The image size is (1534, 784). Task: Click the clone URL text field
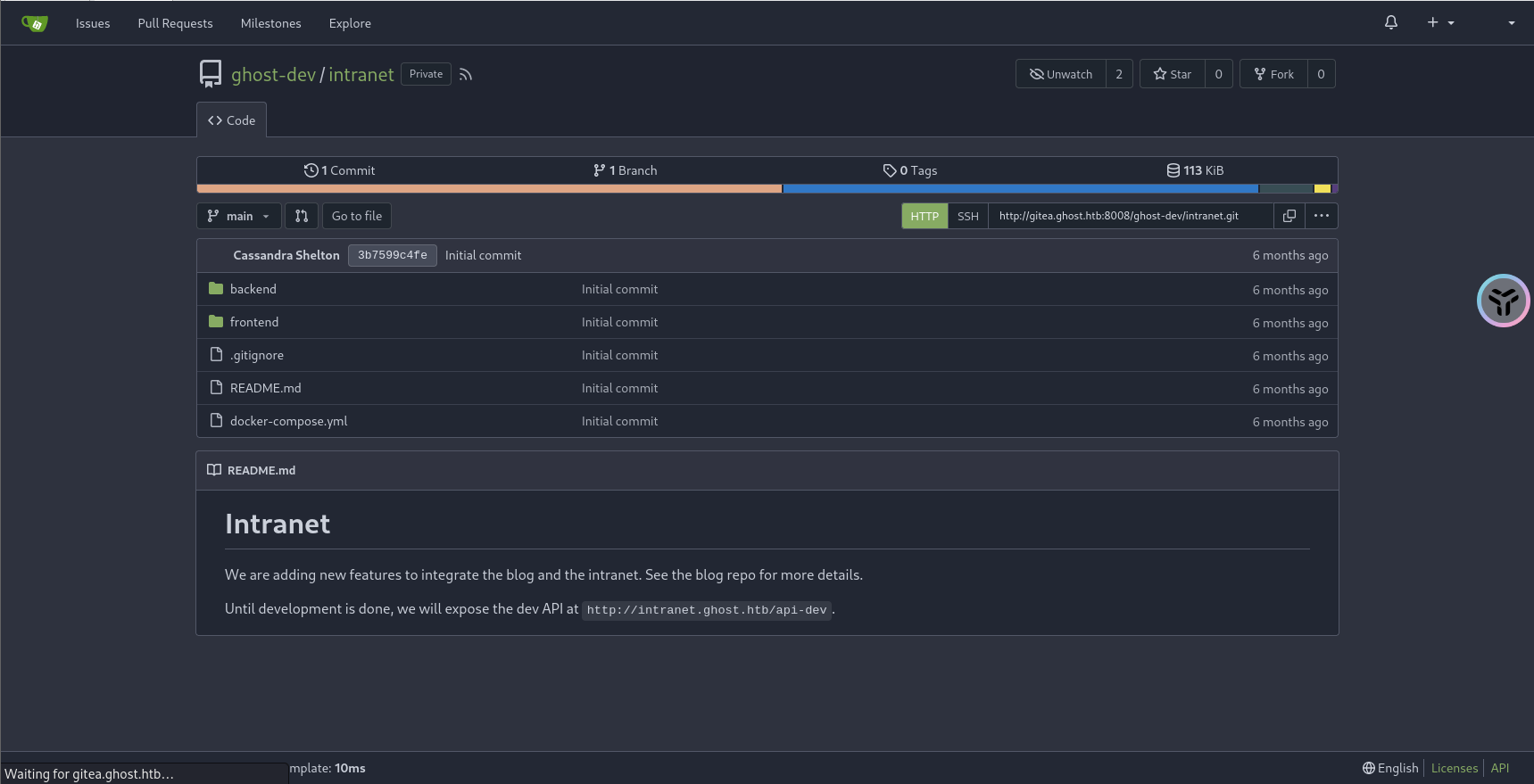click(1130, 216)
